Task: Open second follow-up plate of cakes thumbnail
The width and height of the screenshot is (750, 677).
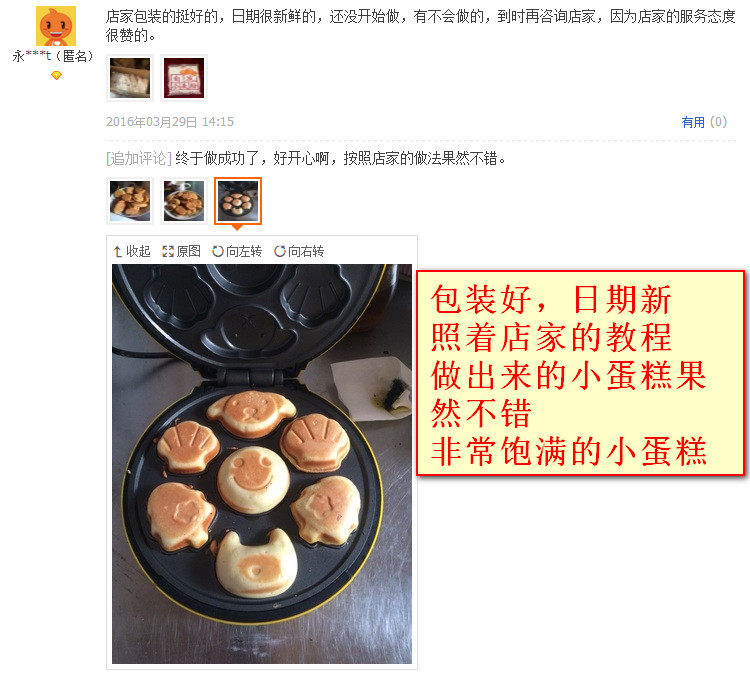Action: pyautogui.click(x=184, y=200)
